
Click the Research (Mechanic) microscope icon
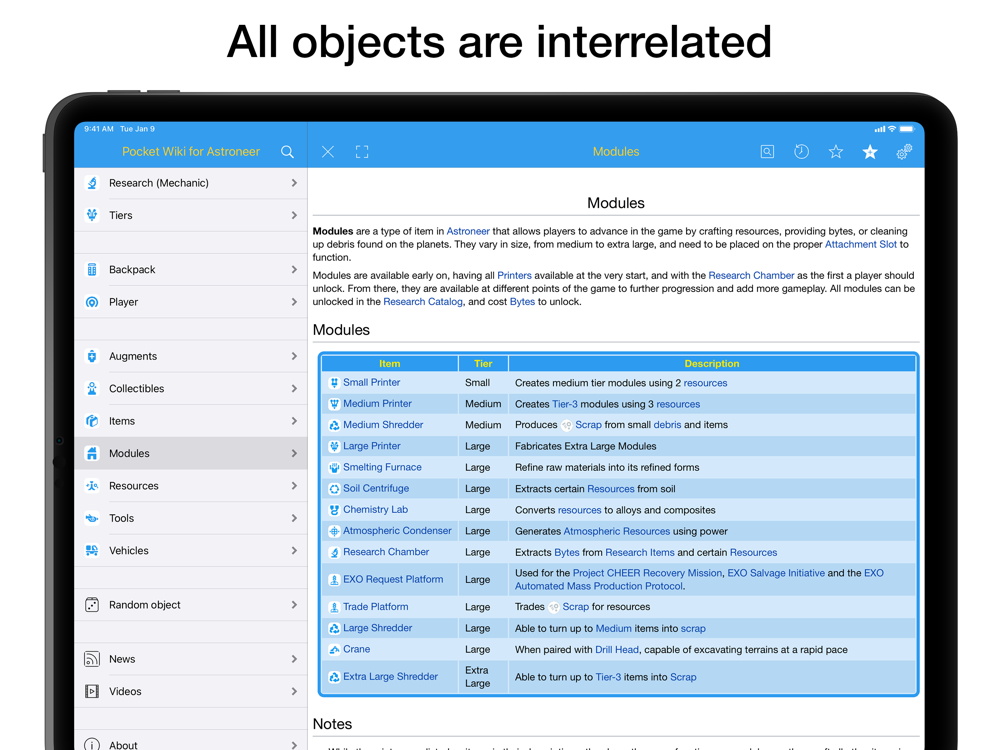tap(92, 183)
